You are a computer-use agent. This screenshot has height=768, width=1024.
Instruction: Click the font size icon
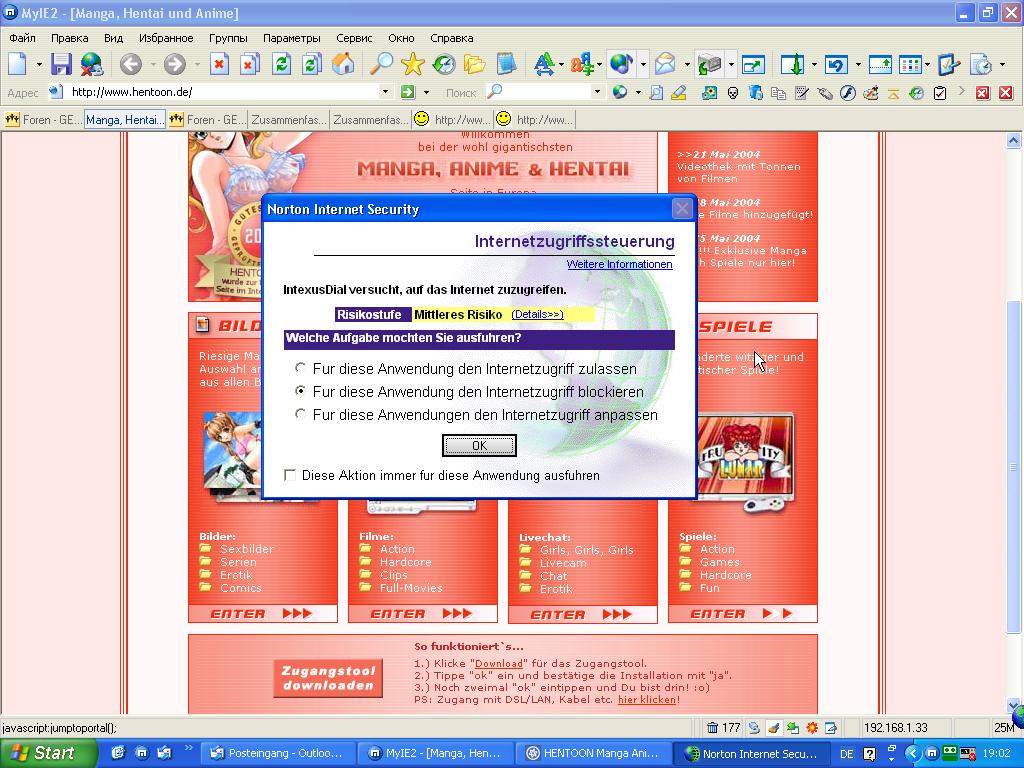pyautogui.click(x=543, y=64)
